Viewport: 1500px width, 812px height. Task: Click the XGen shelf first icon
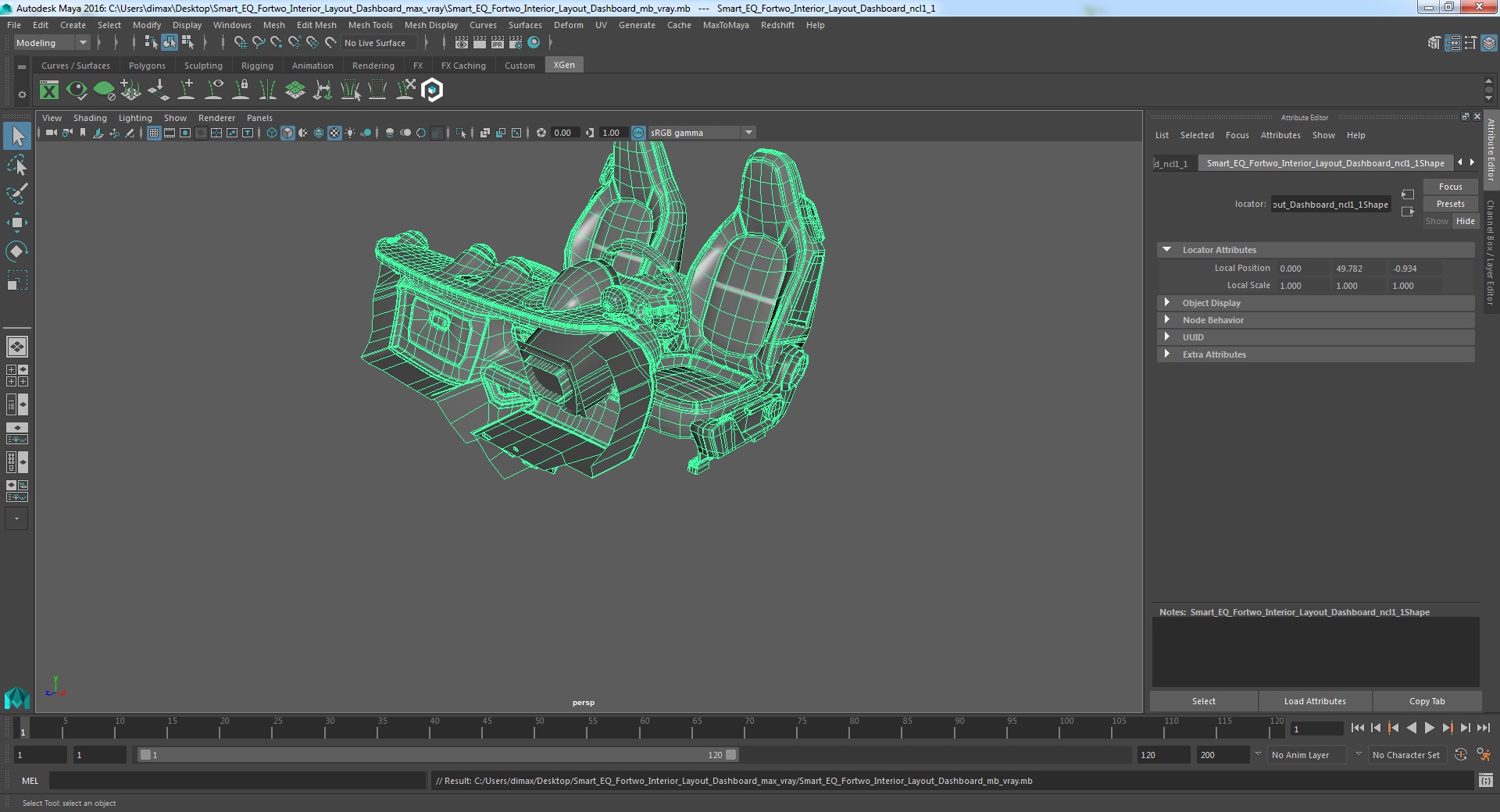point(49,91)
